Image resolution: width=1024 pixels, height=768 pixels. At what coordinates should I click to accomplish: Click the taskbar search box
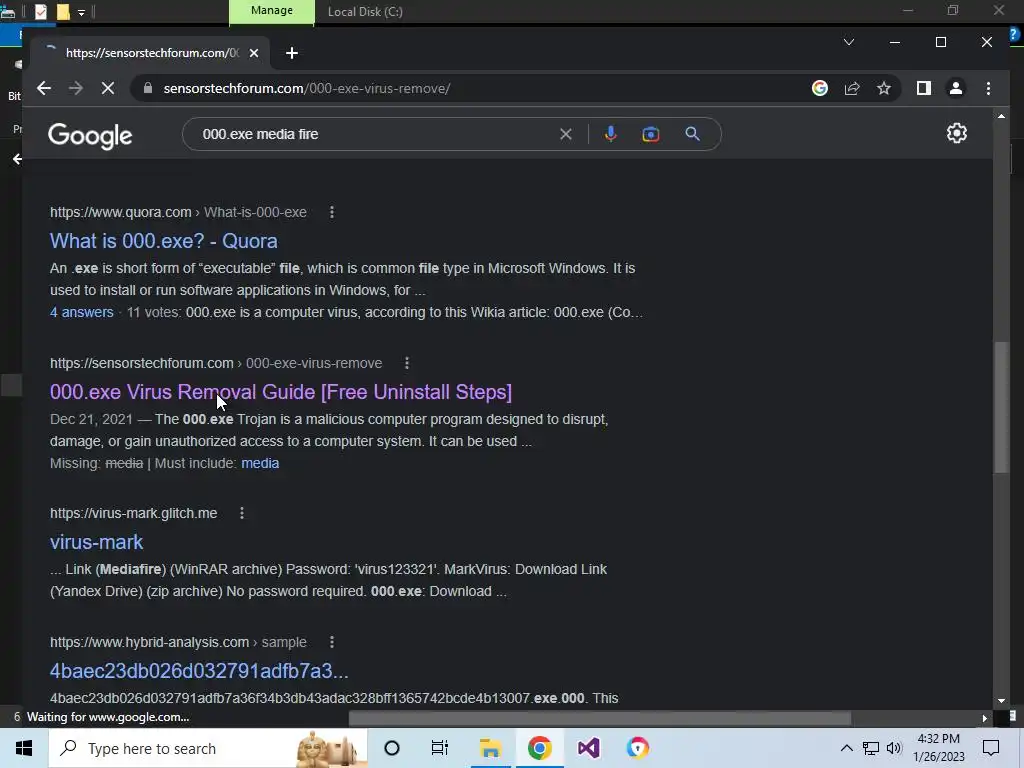(x=208, y=748)
